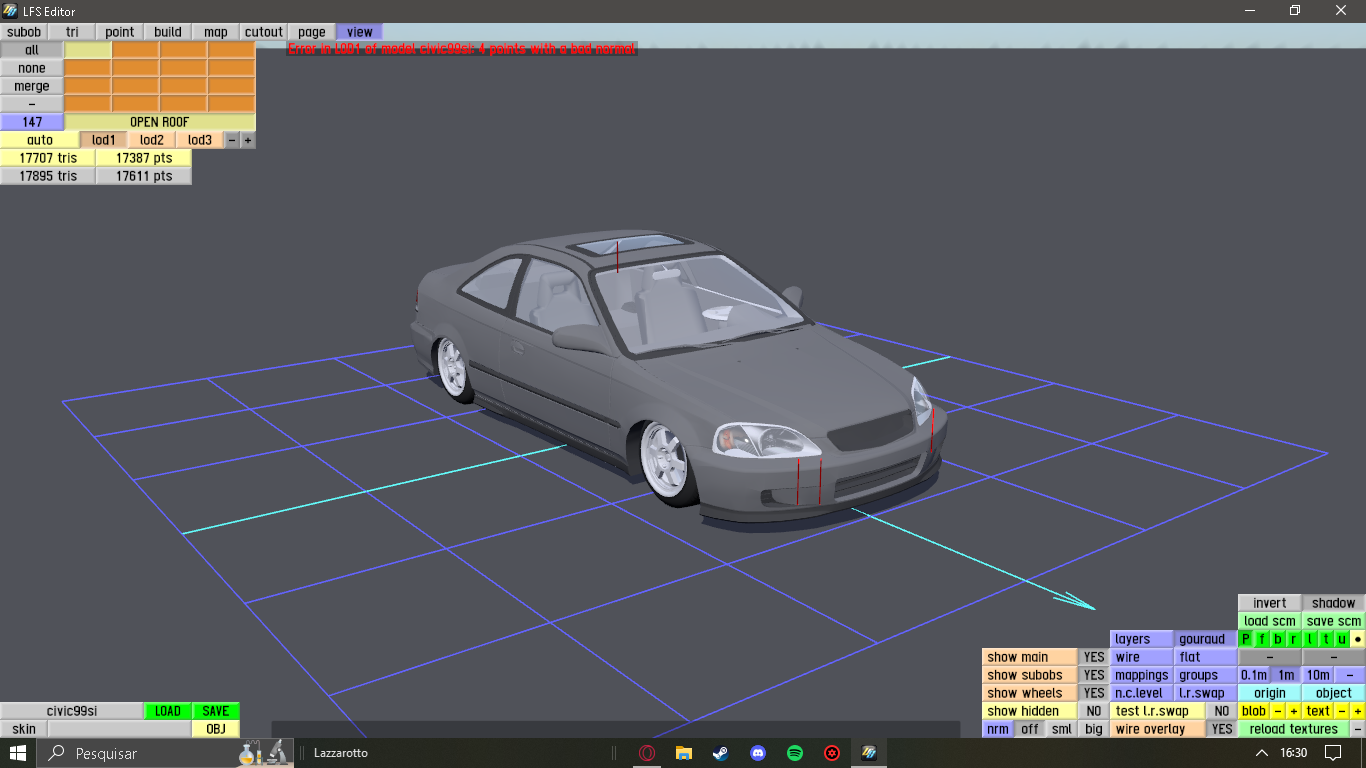Screen dimensions: 1366x768
Task: Switch to the tri tab
Action: coord(72,32)
